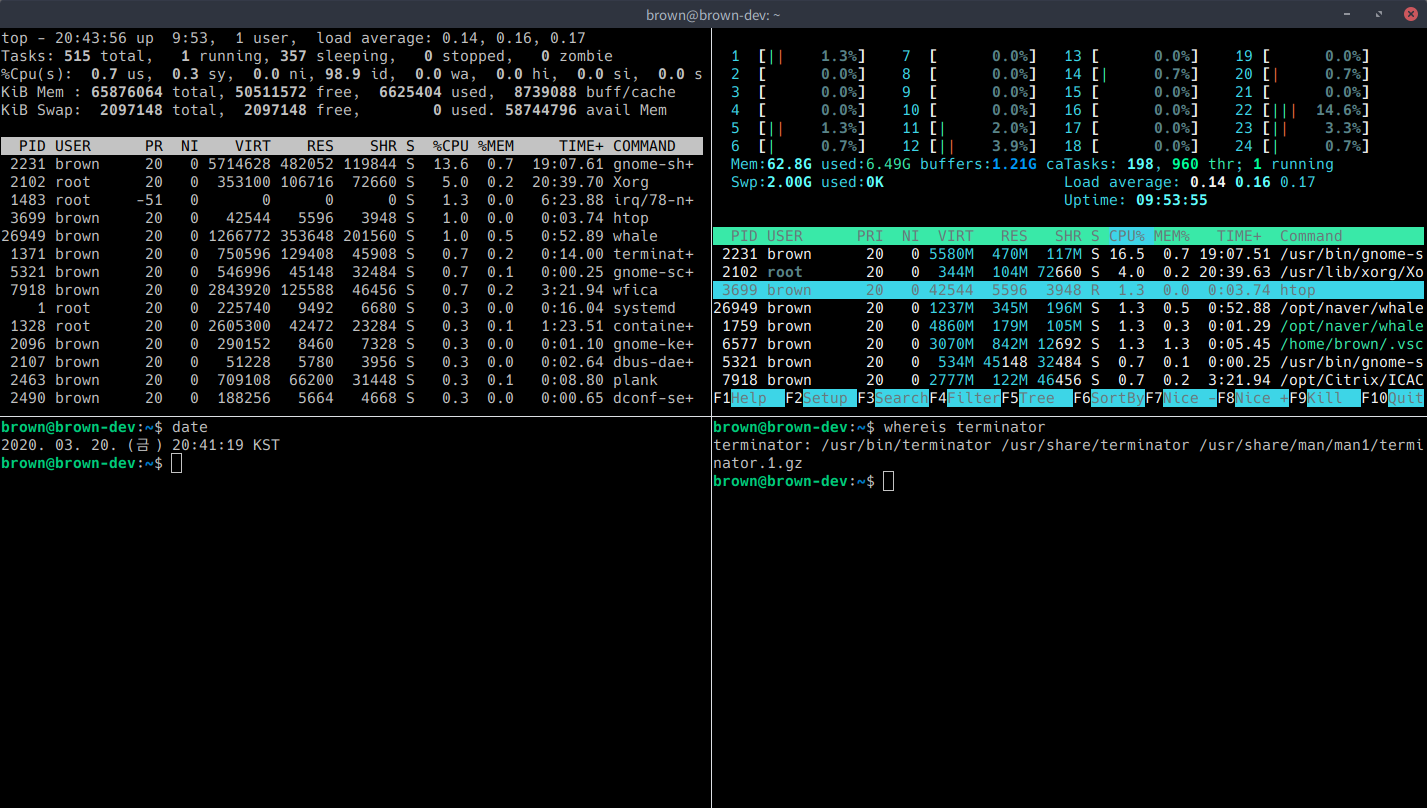Image resolution: width=1427 pixels, height=808 pixels.
Task: Click the whereis terminator command text
Action: pos(965,427)
